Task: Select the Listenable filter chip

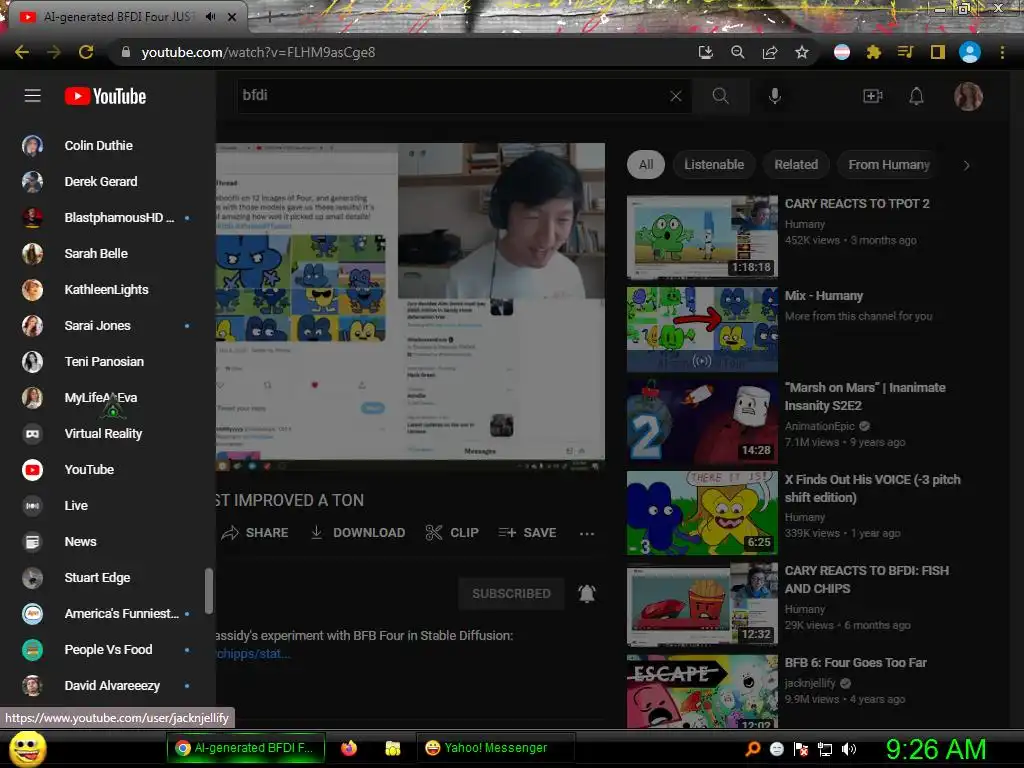Action: (714, 165)
